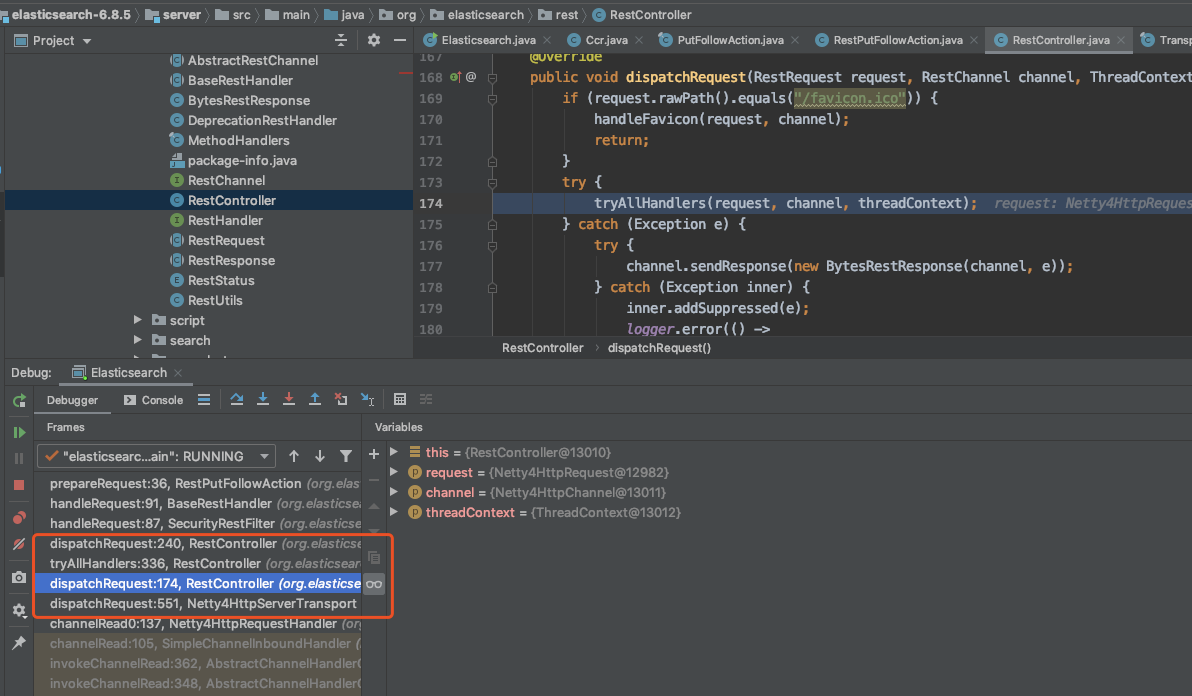
Task: Expand the search folder in project tree
Action: click(138, 340)
